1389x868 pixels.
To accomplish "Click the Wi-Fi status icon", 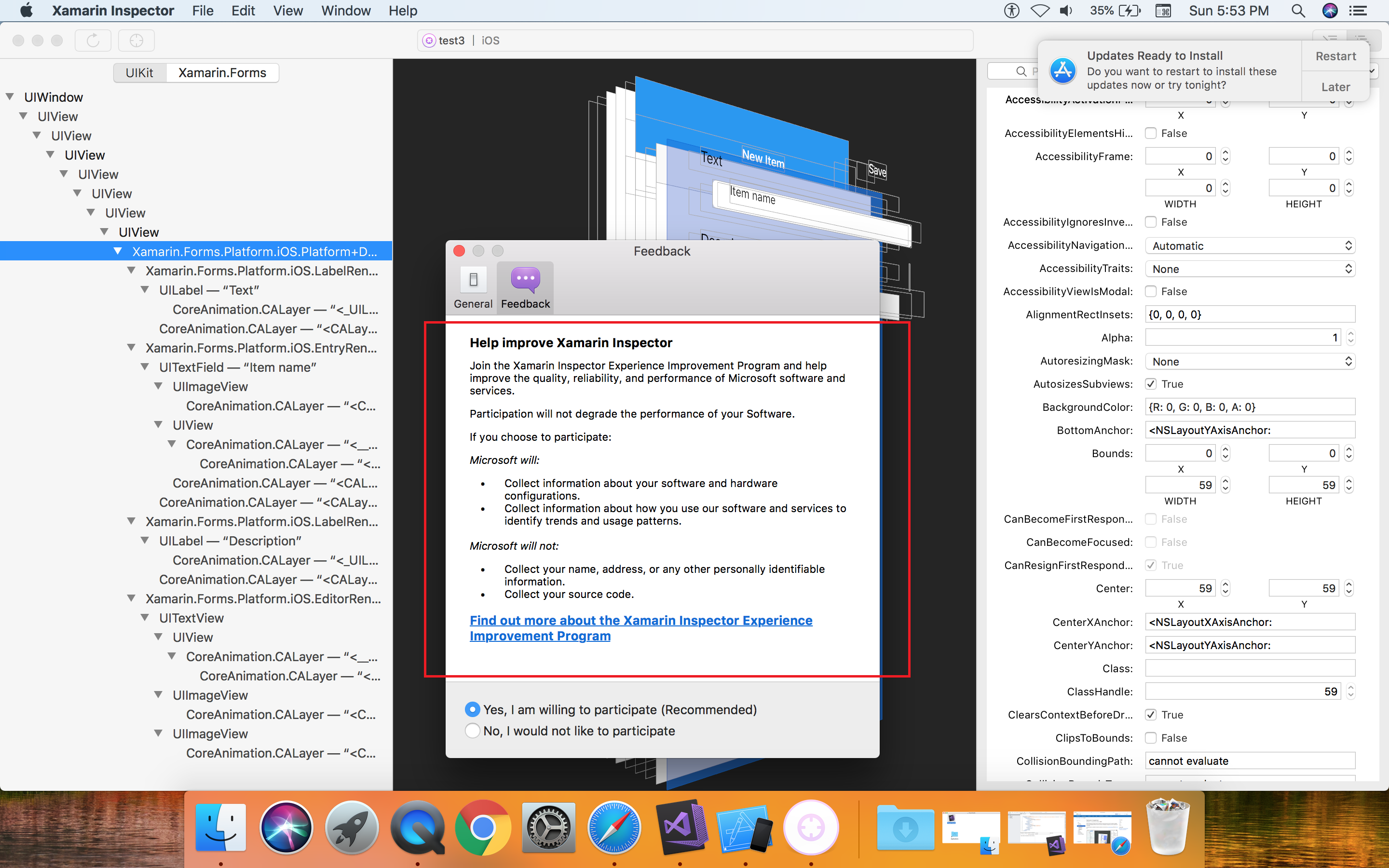I will (1039, 10).
